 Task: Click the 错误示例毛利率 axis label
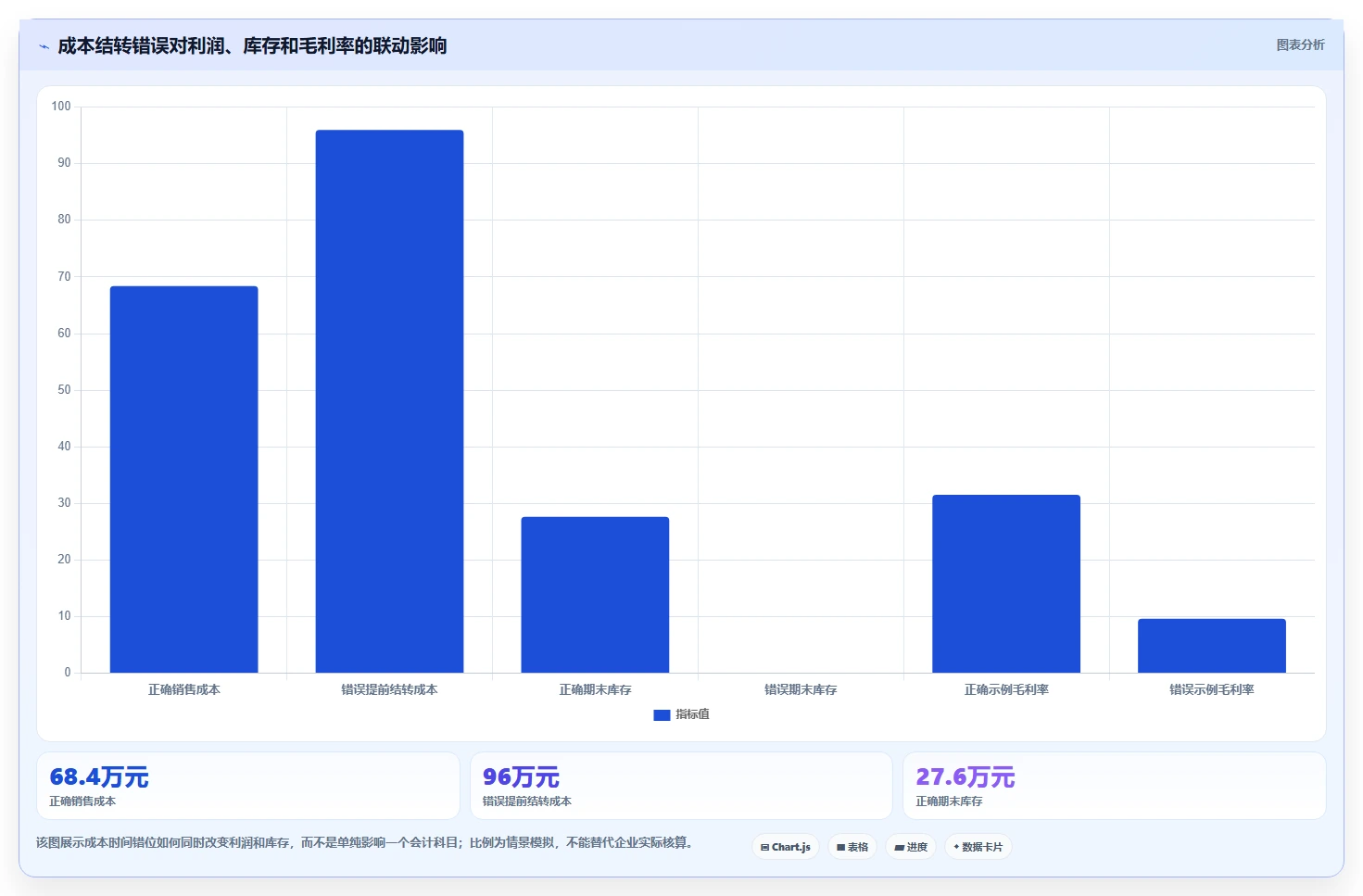[1212, 689]
